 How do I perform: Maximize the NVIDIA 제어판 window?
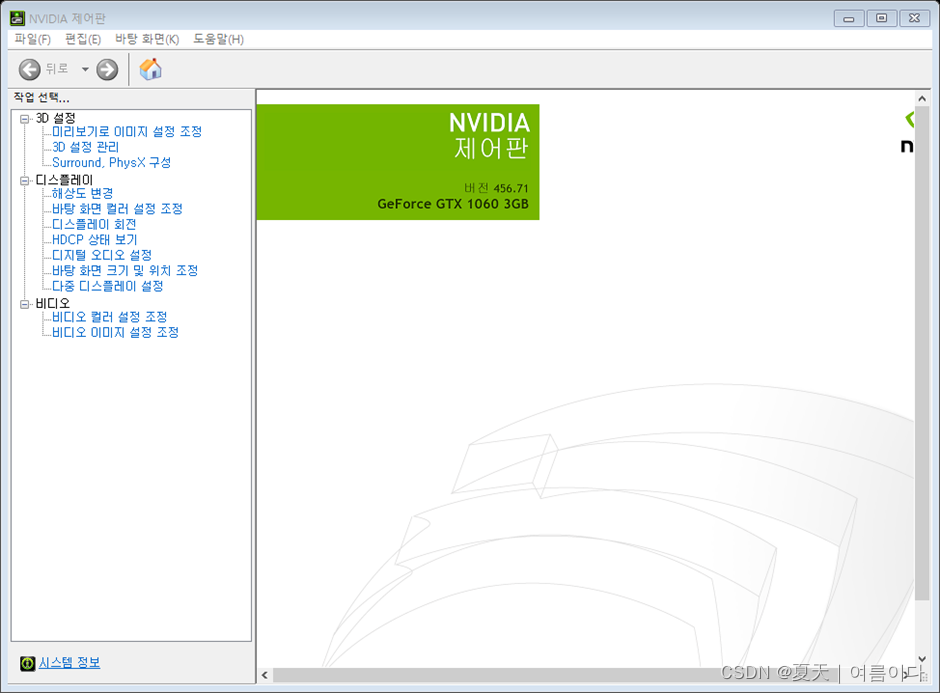[x=882, y=19]
